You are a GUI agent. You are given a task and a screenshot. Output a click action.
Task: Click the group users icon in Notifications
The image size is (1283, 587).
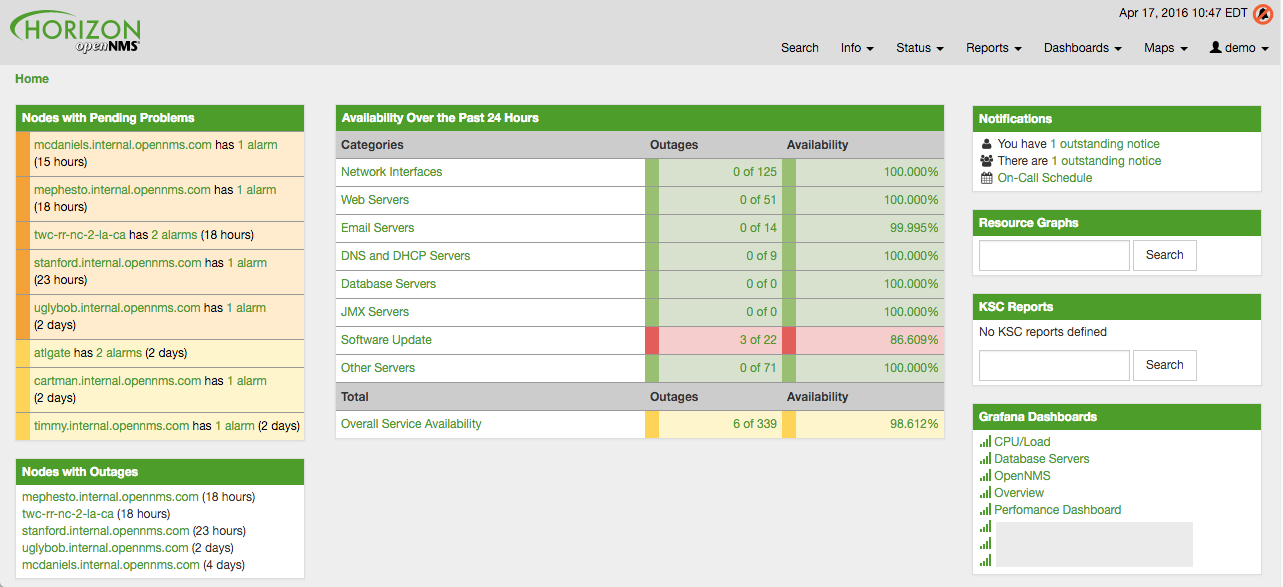pos(987,161)
